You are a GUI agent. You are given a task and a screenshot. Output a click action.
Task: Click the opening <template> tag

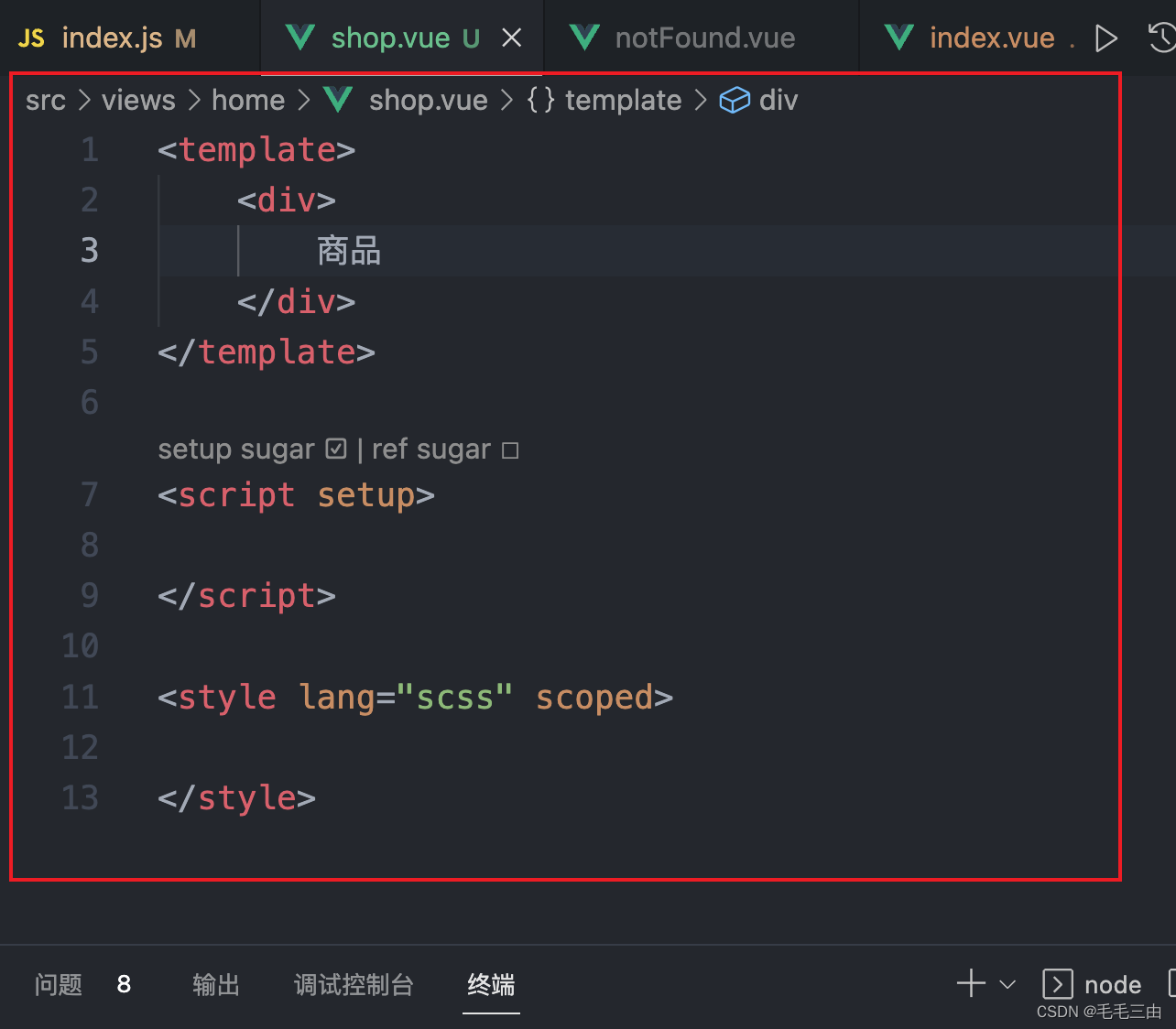click(256, 149)
